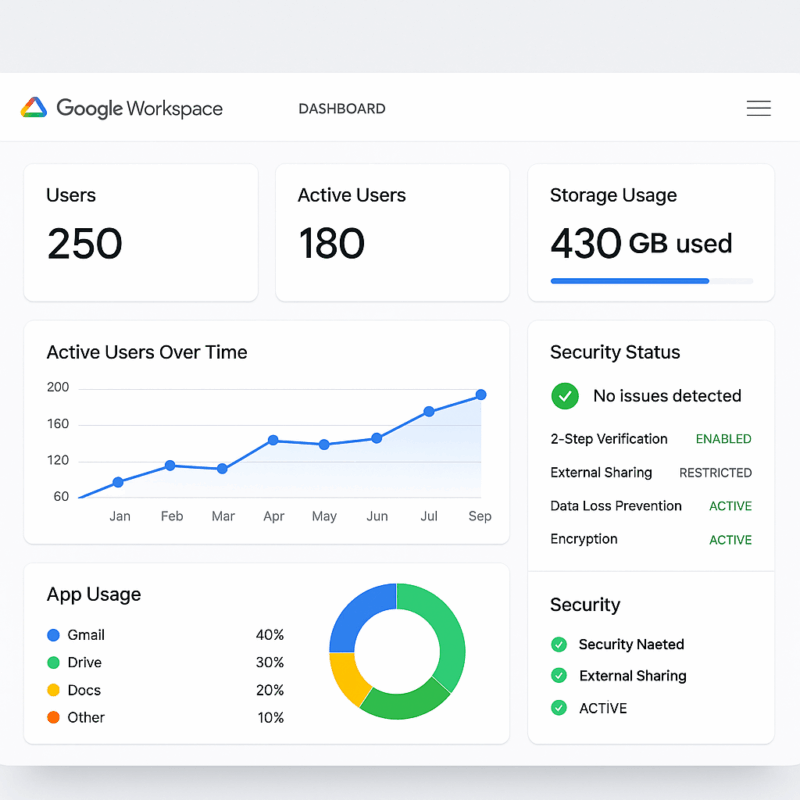Screen dimensions: 800x800
Task: Click the Sep data point on line chart
Action: pos(481,395)
